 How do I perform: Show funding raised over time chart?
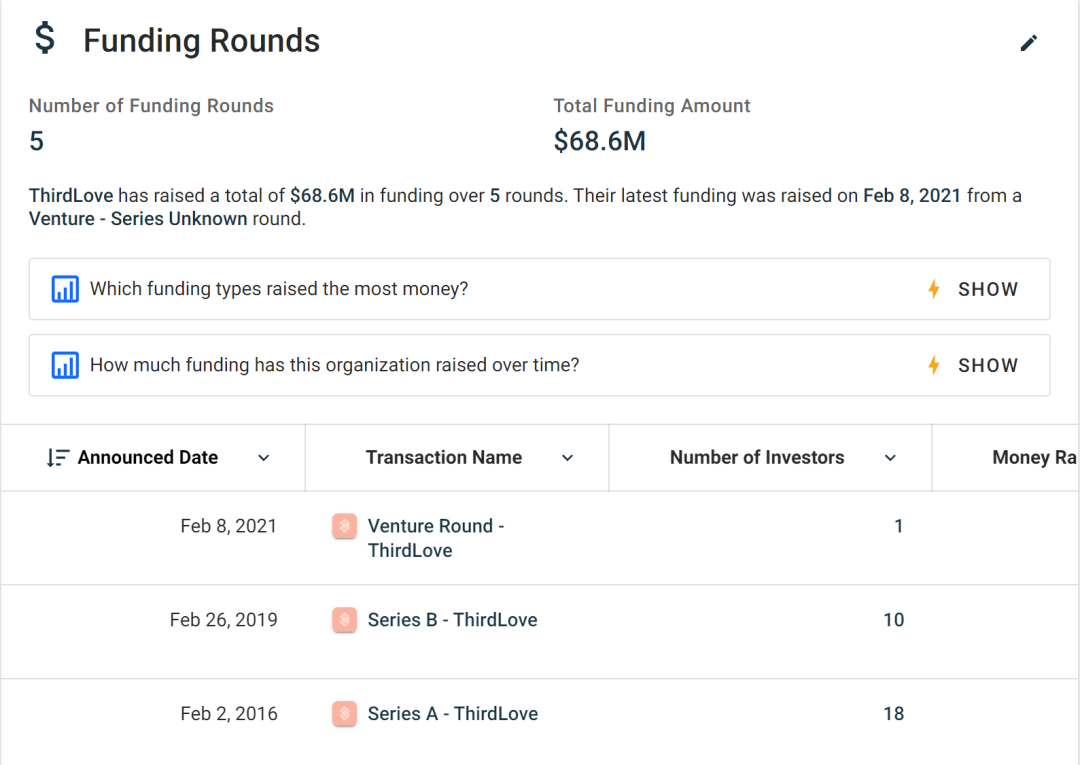pos(973,366)
